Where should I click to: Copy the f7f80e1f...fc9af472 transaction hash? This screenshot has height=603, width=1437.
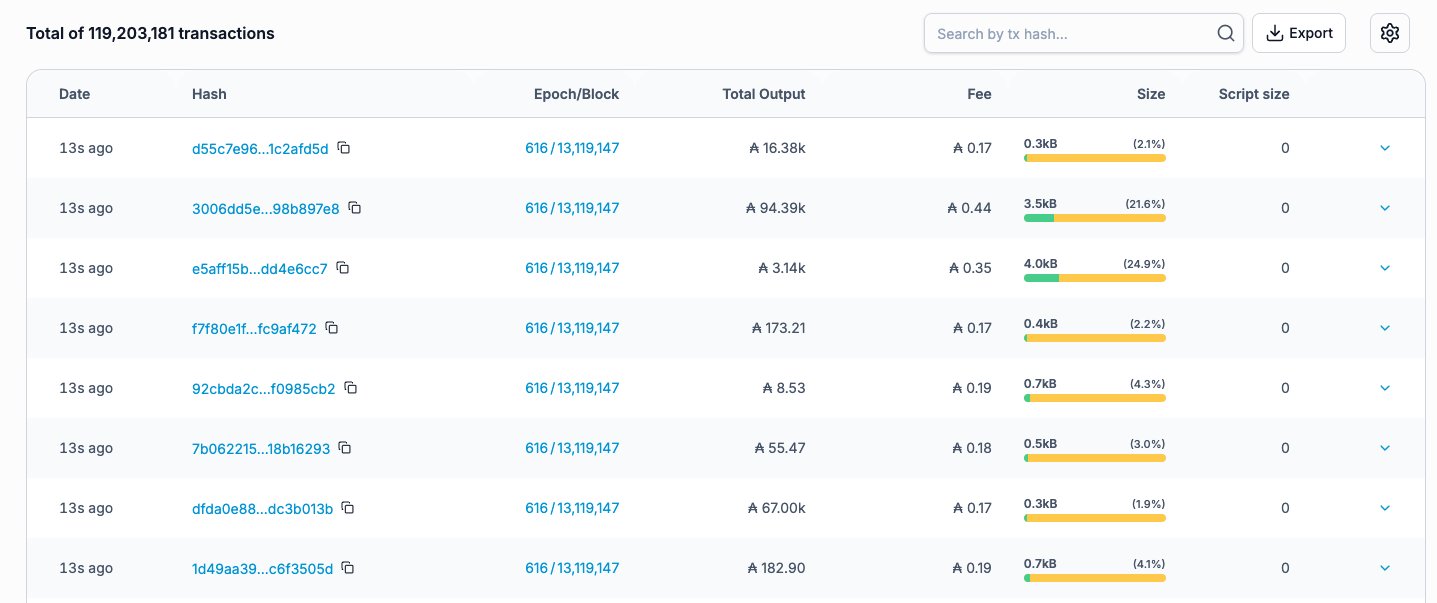coord(332,328)
